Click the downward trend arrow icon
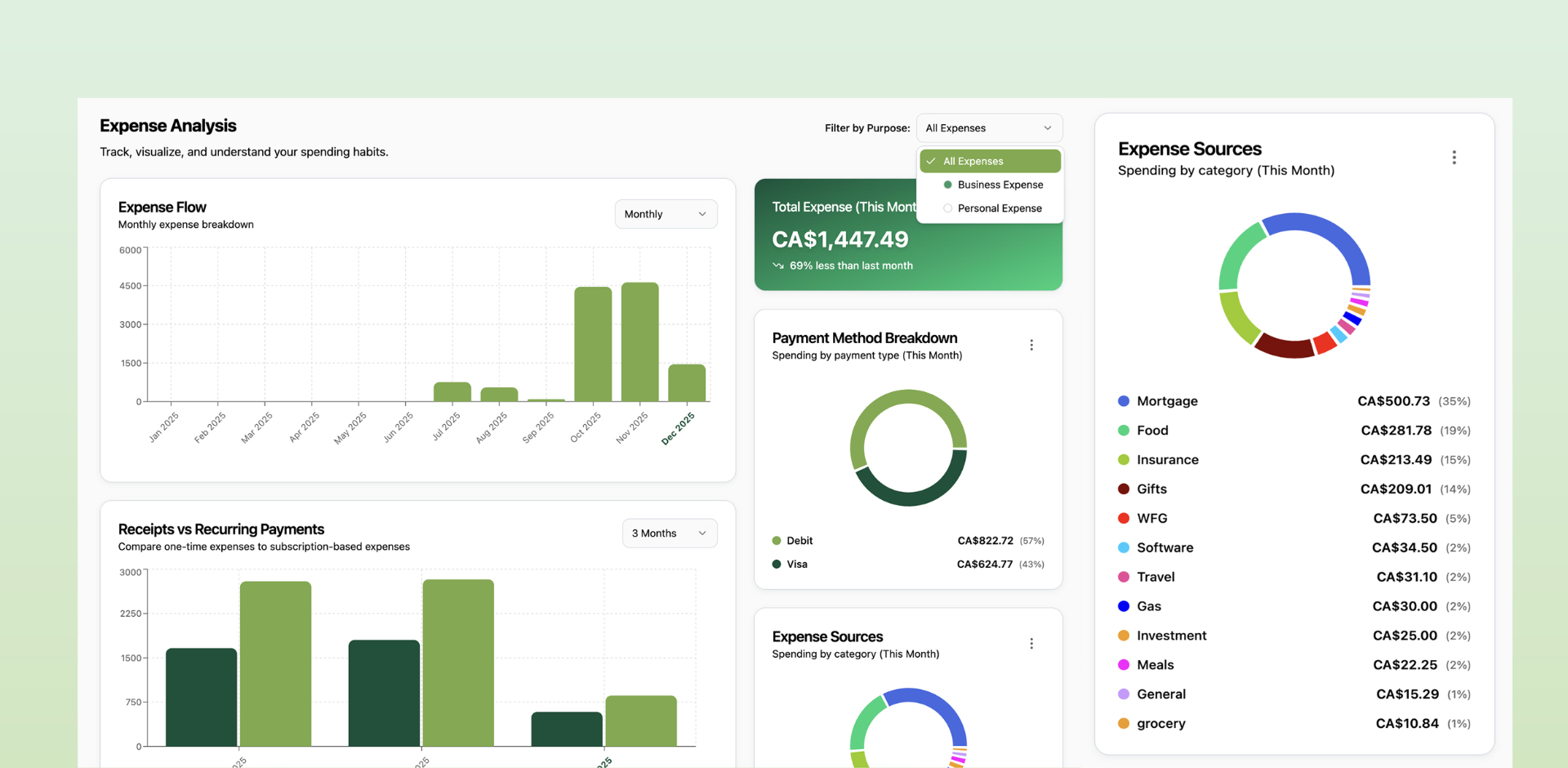Image resolution: width=1568 pixels, height=768 pixels. point(777,265)
